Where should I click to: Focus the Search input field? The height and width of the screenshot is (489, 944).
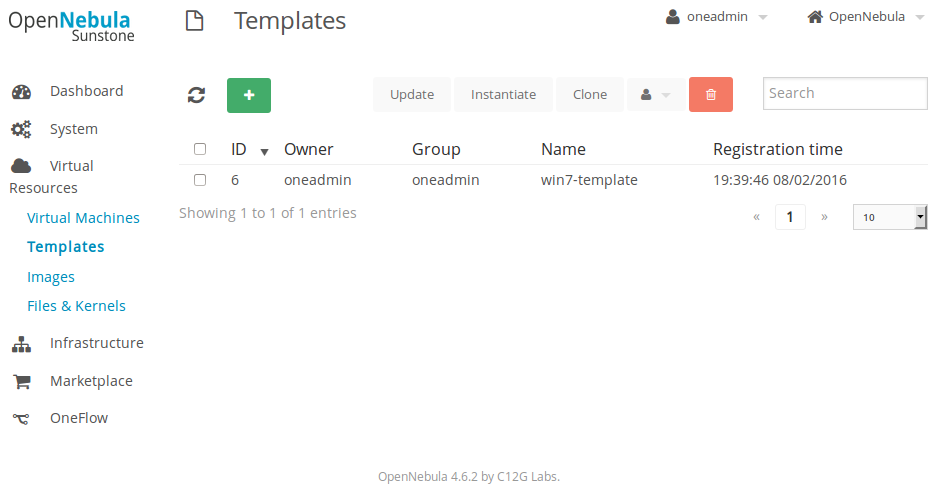pyautogui.click(x=844, y=93)
